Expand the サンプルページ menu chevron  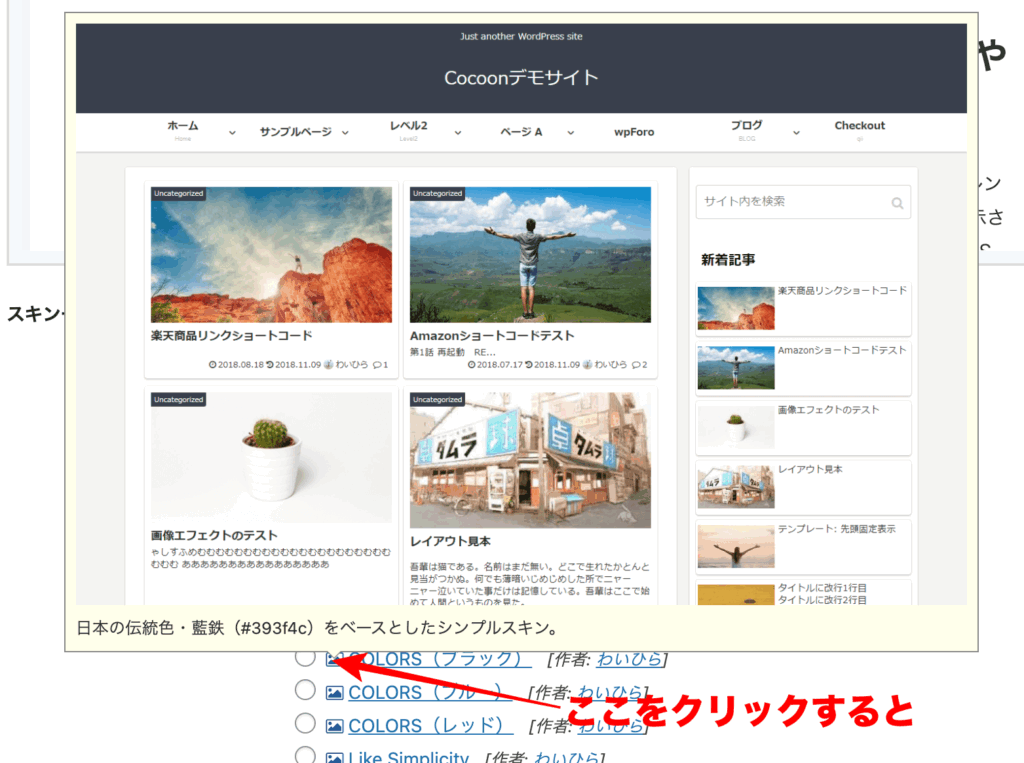pos(345,133)
